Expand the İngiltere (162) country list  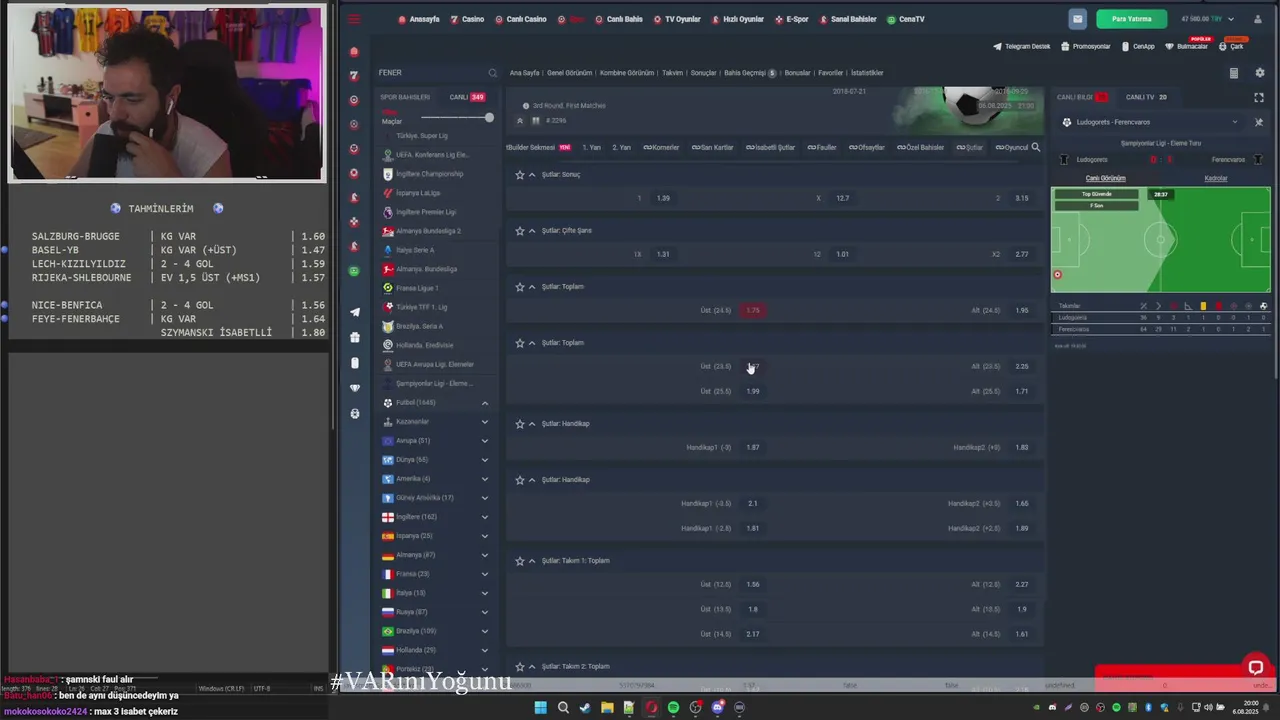coord(485,517)
